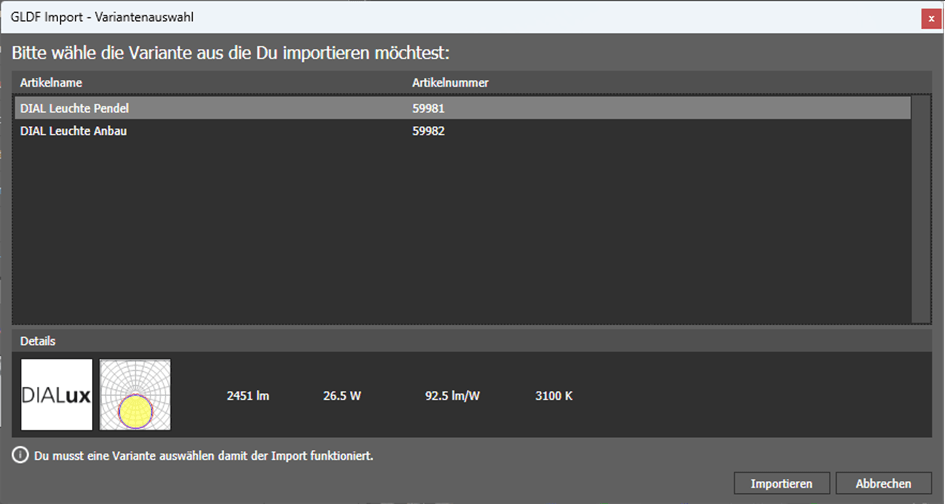Close the GLDF Import dialog
Screen dimensions: 945x504
coord(931,18)
